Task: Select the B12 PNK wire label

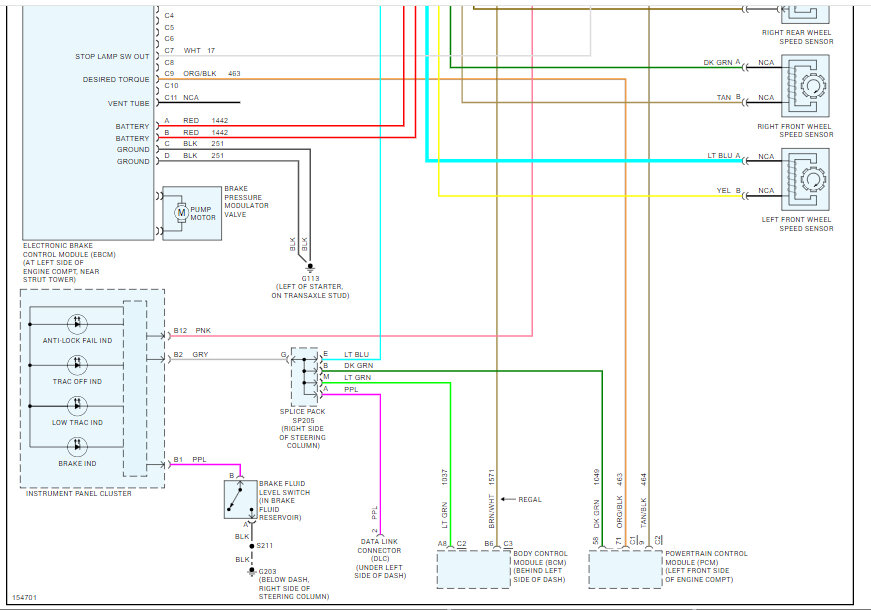Action: [x=192, y=331]
